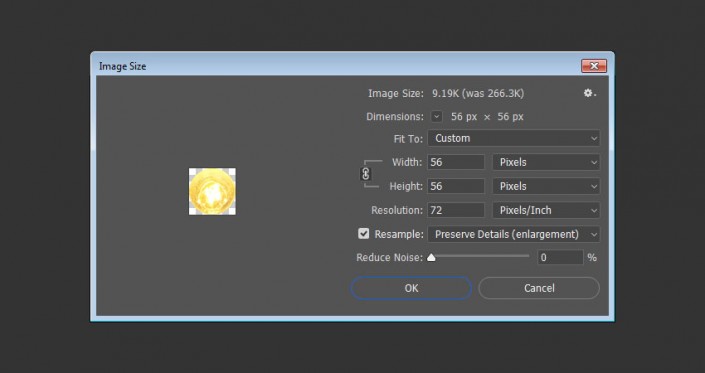Click the Width input field
The width and height of the screenshot is (705, 373).
click(455, 162)
